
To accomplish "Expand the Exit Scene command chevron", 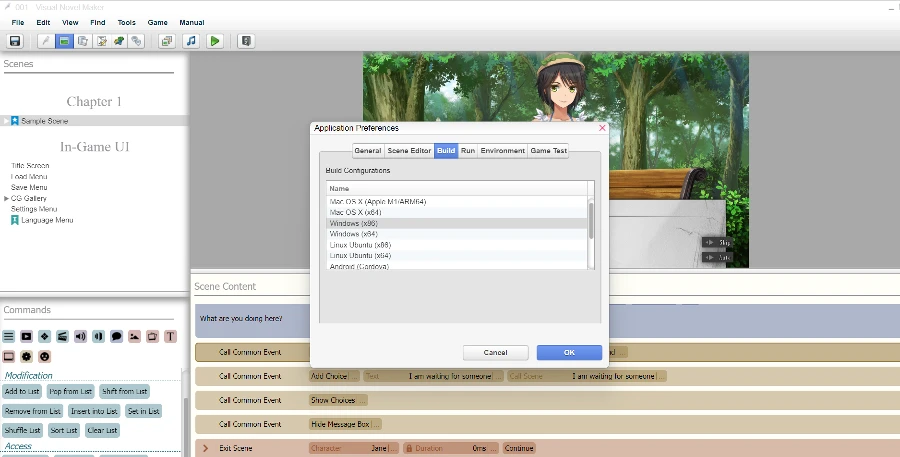I will click(x=205, y=448).
